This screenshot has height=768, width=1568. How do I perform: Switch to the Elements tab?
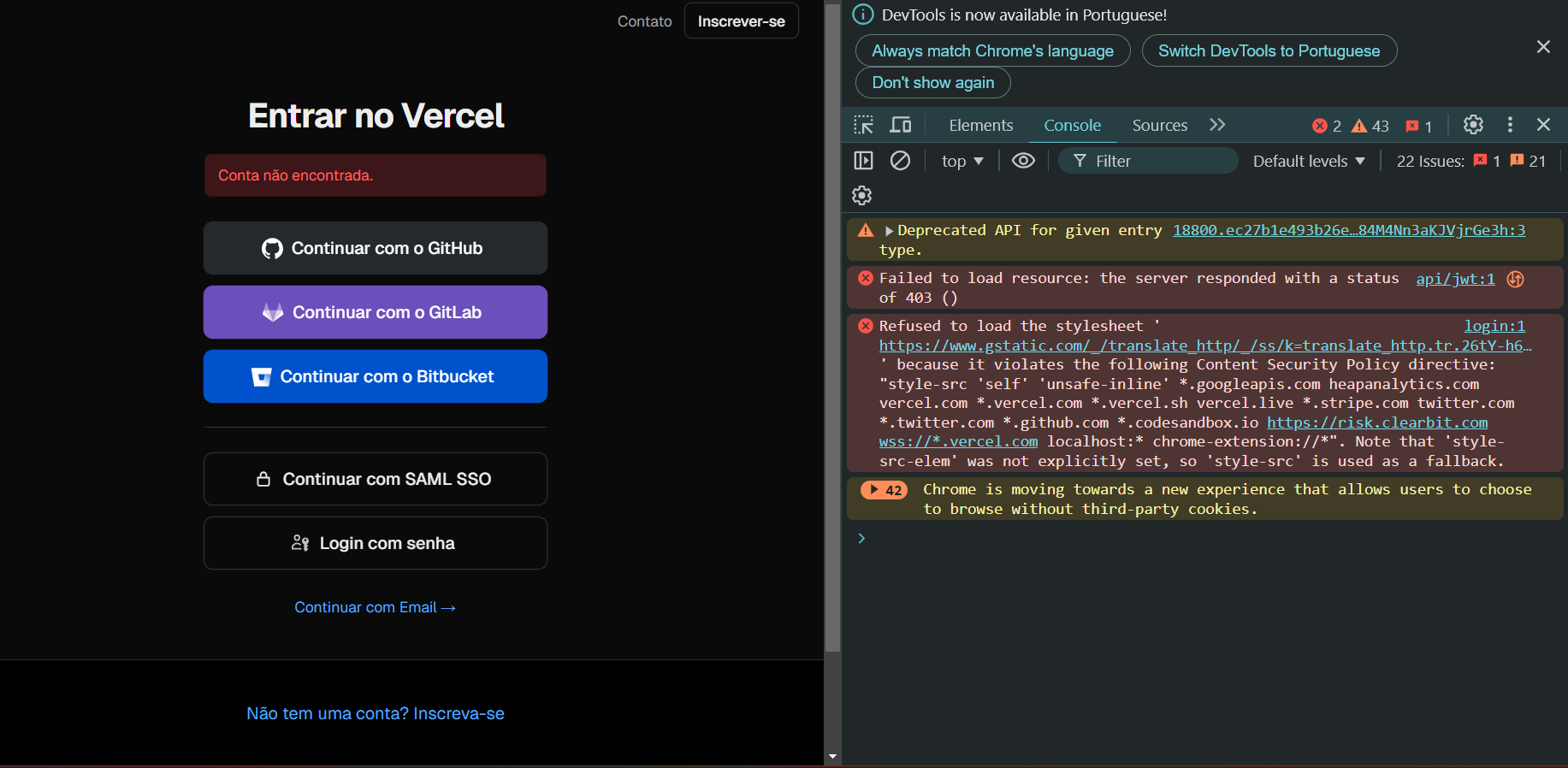coord(980,125)
